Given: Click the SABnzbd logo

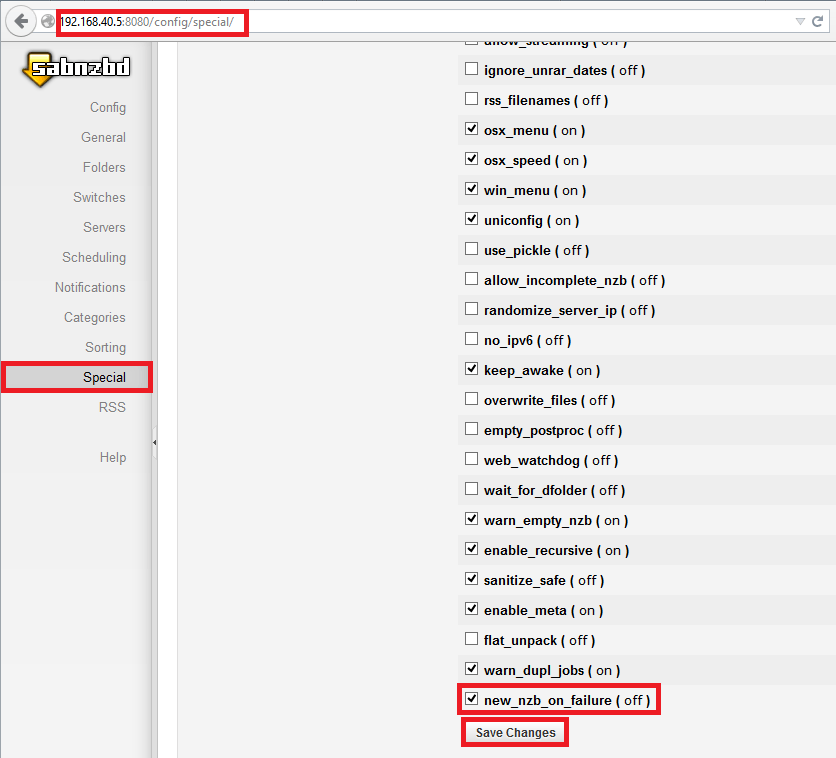Looking at the screenshot, I should (x=76, y=69).
